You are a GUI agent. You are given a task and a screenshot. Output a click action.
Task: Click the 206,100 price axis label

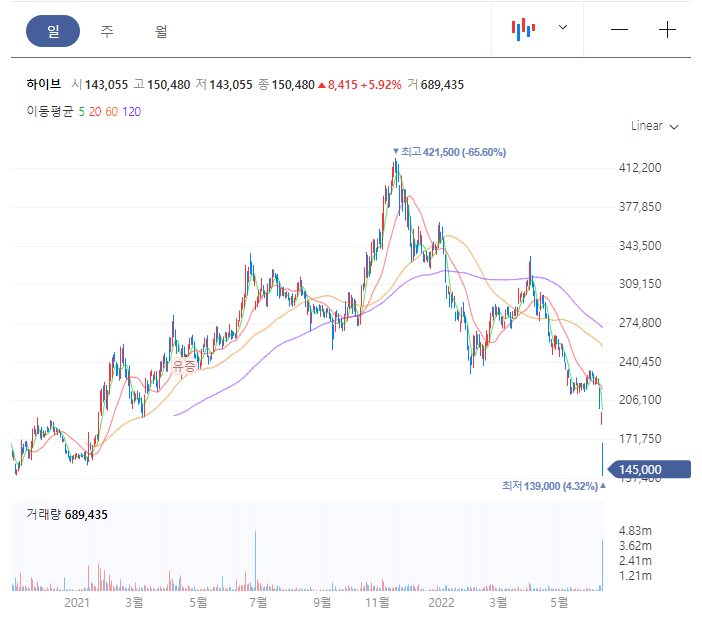tap(640, 400)
